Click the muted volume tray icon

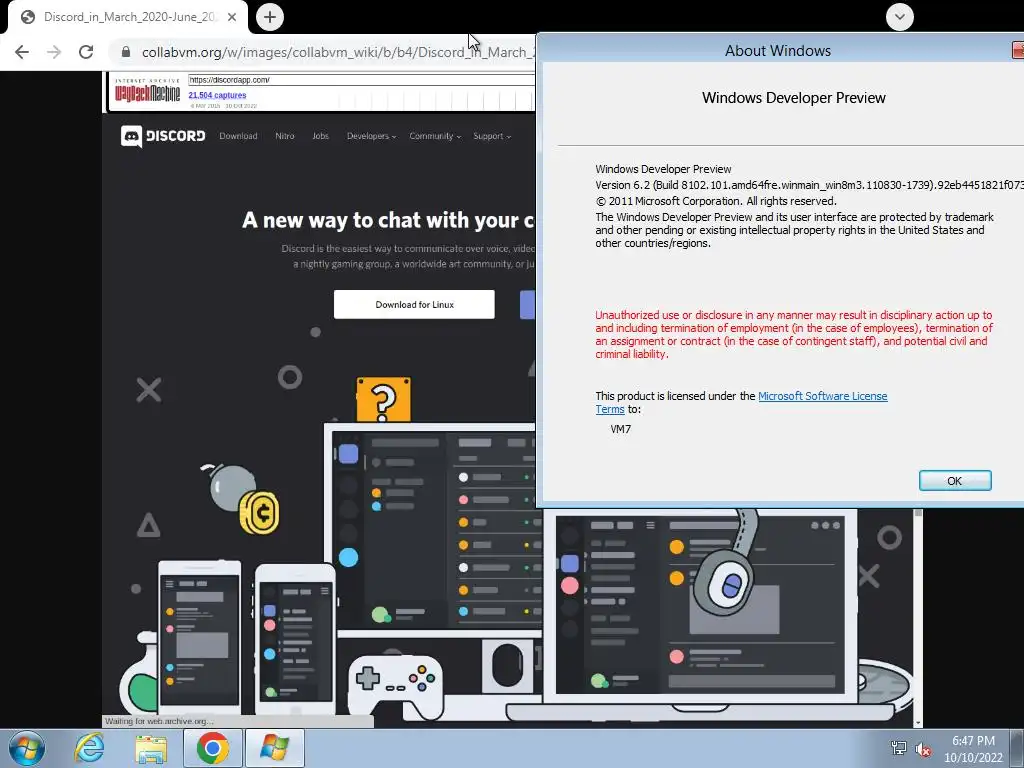click(923, 749)
